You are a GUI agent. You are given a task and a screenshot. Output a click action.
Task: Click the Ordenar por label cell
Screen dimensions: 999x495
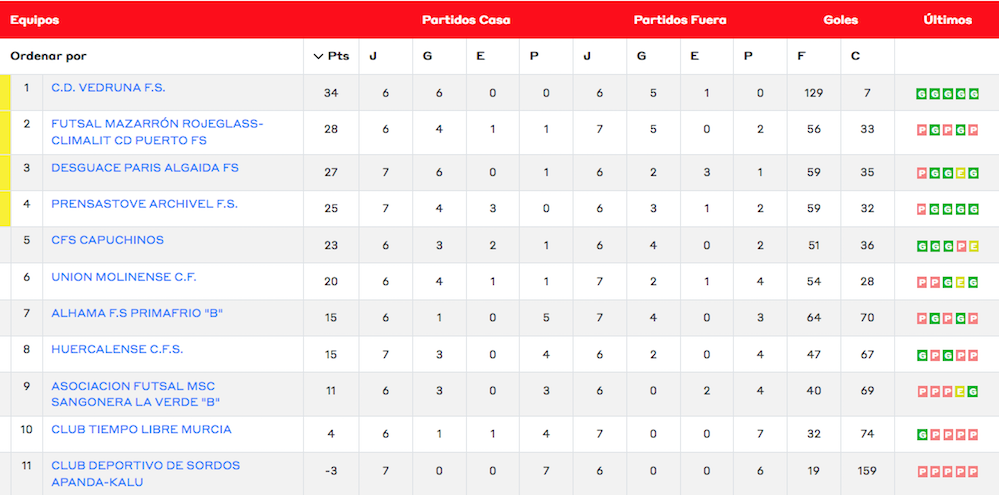[48, 56]
